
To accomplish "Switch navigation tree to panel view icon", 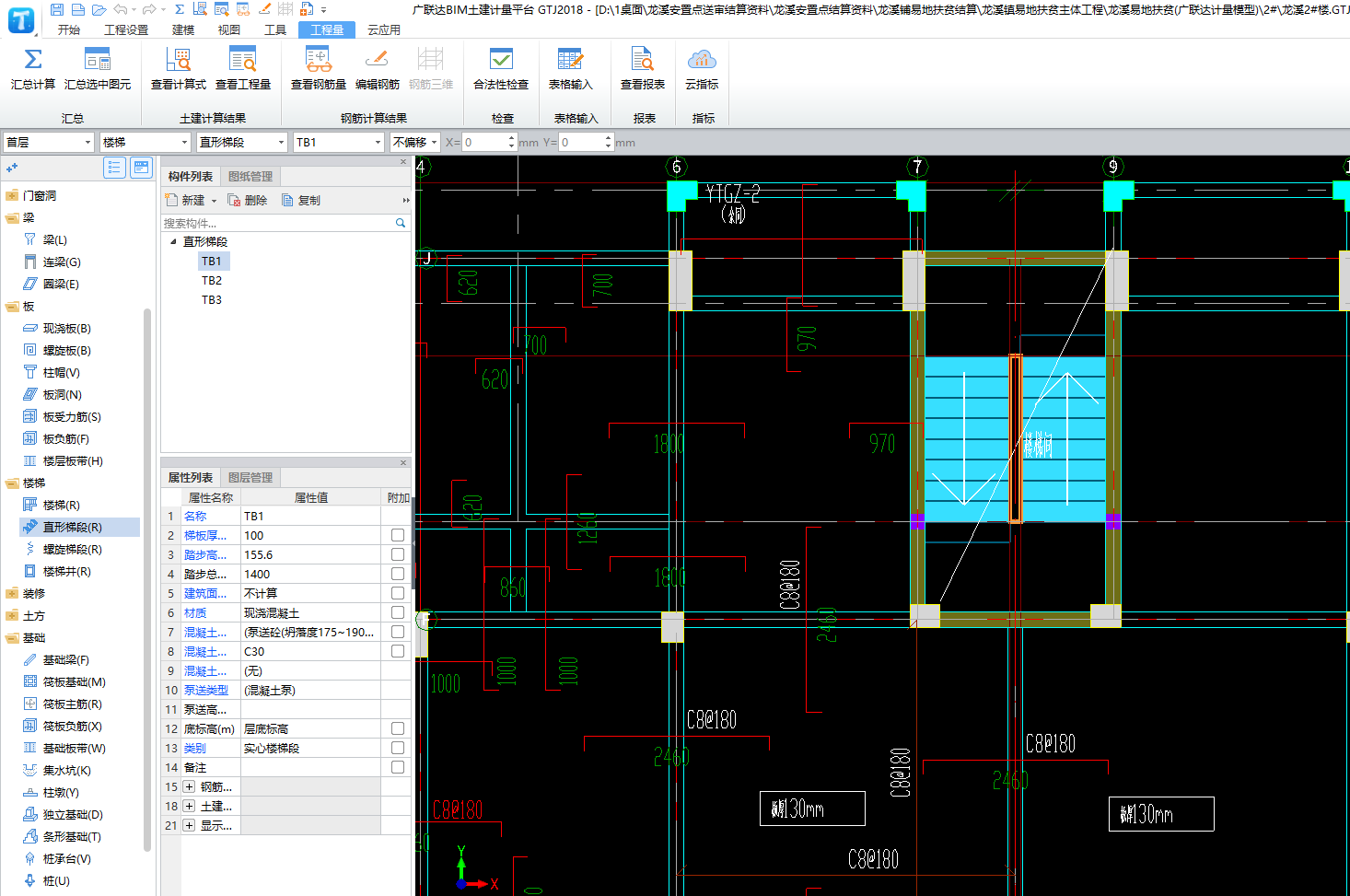I will (141, 167).
